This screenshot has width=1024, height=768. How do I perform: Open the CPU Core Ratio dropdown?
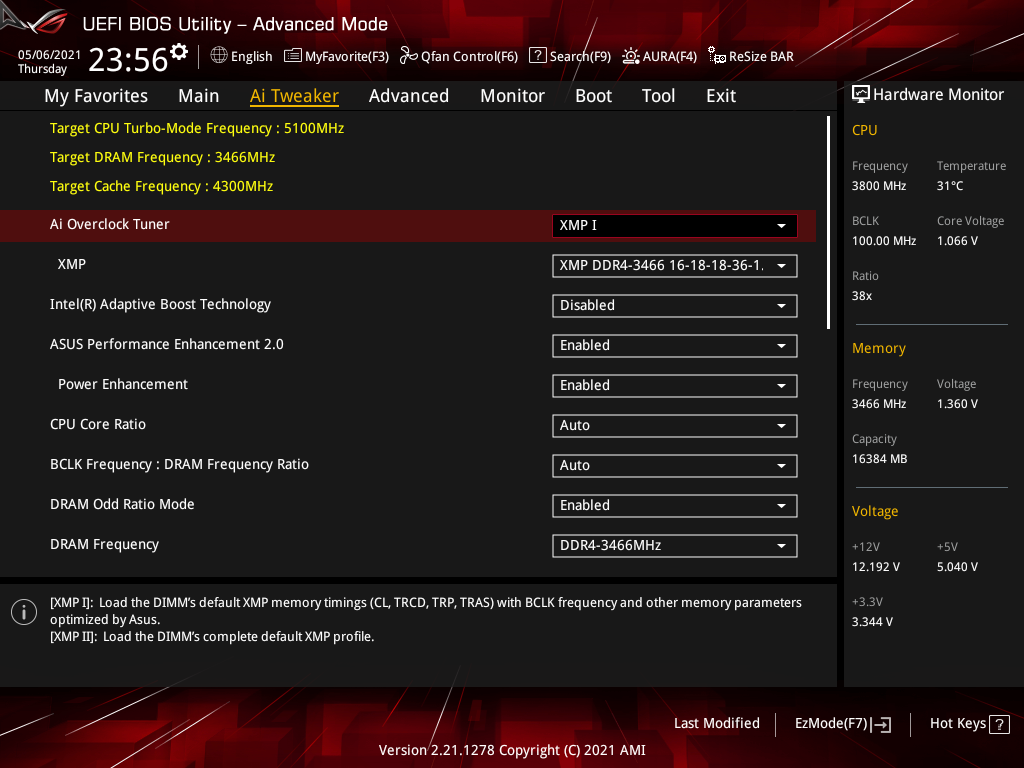pyautogui.click(x=675, y=426)
